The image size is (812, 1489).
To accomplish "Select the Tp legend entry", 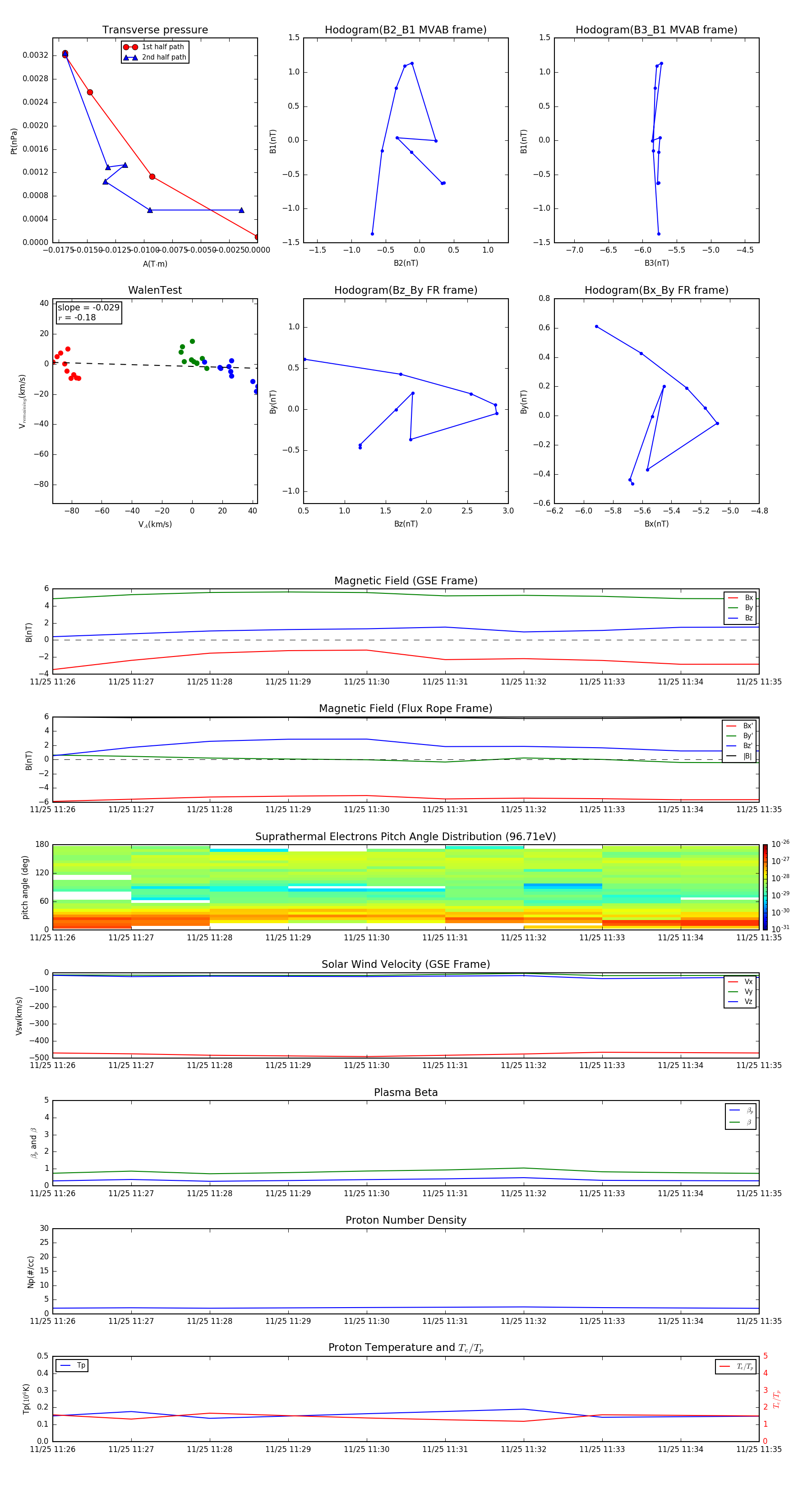I will [72, 1365].
